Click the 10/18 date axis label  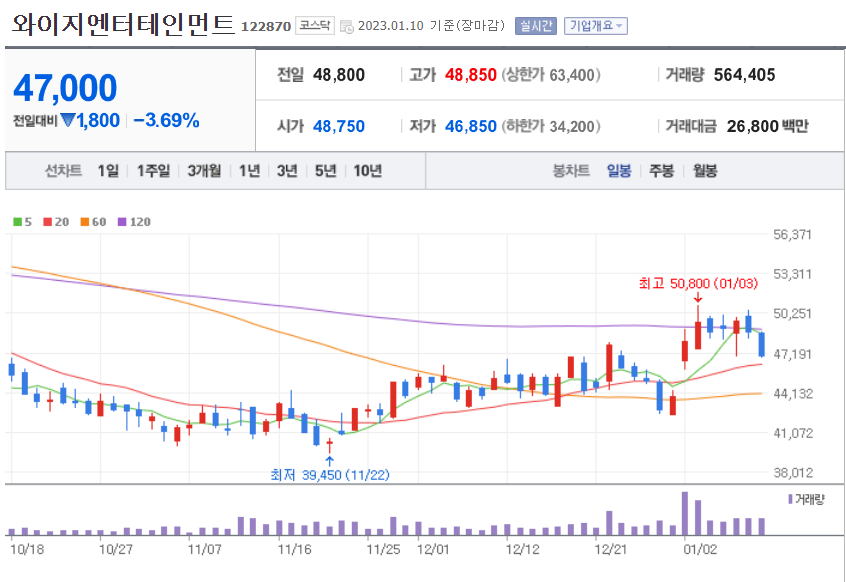[27, 549]
